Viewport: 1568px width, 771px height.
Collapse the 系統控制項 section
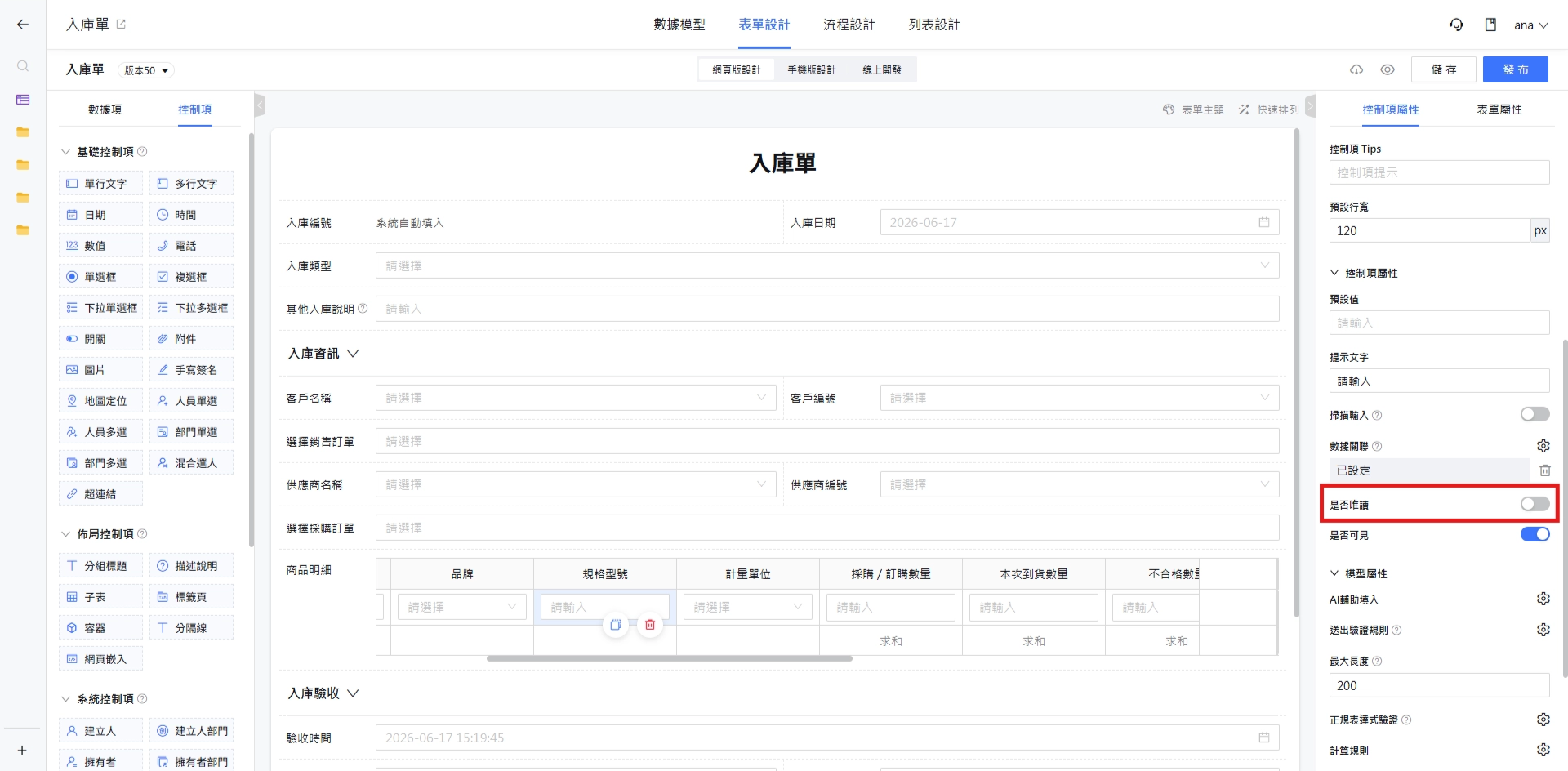66,699
